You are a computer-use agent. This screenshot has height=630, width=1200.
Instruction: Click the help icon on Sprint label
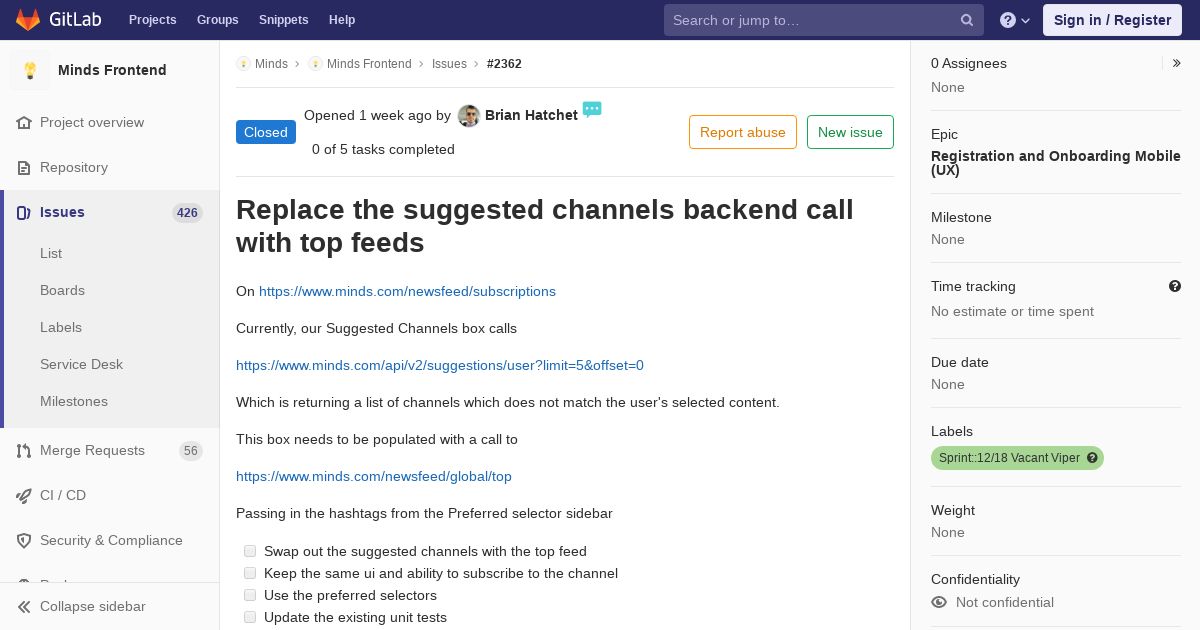coord(1092,458)
